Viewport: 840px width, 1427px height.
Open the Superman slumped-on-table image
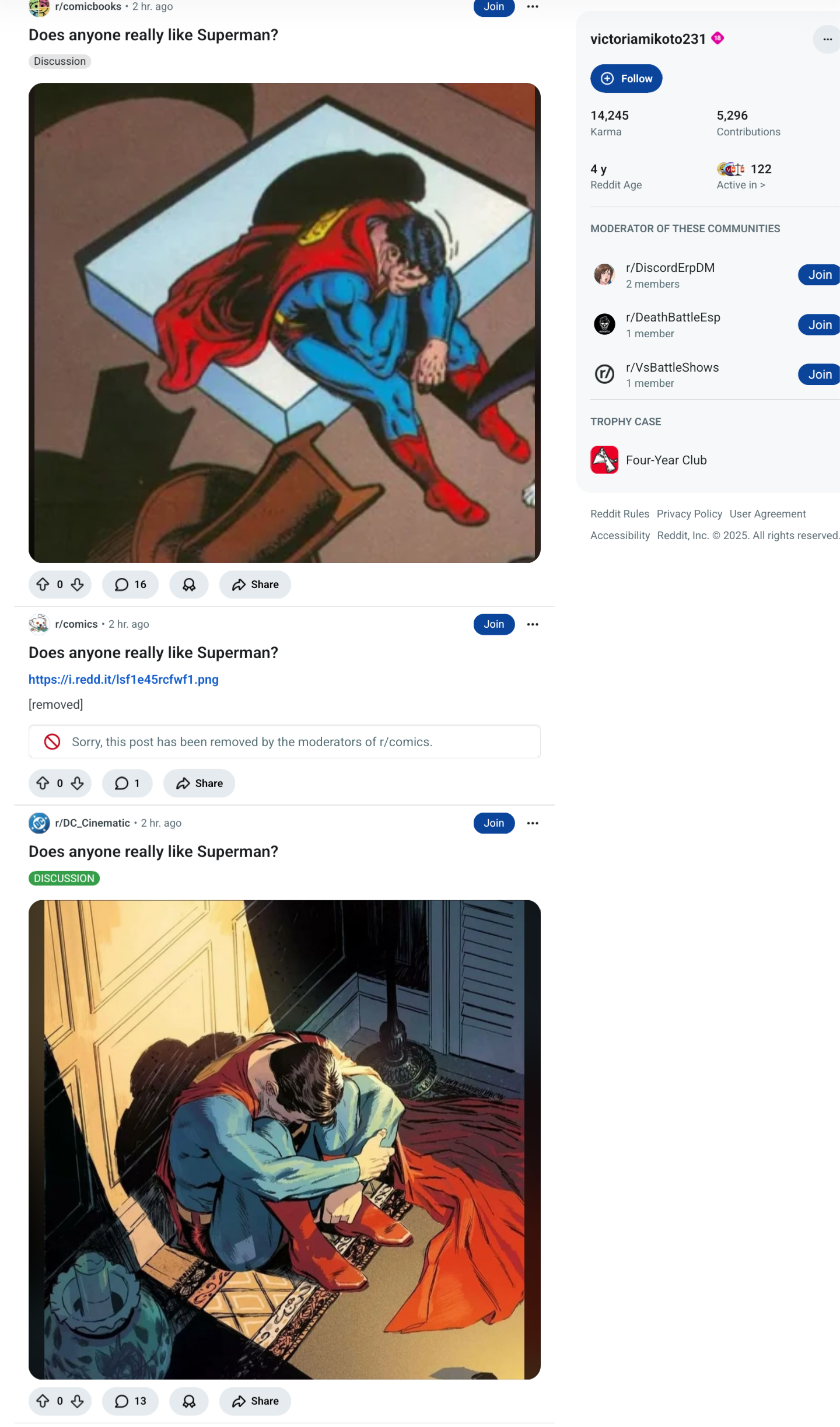(285, 323)
